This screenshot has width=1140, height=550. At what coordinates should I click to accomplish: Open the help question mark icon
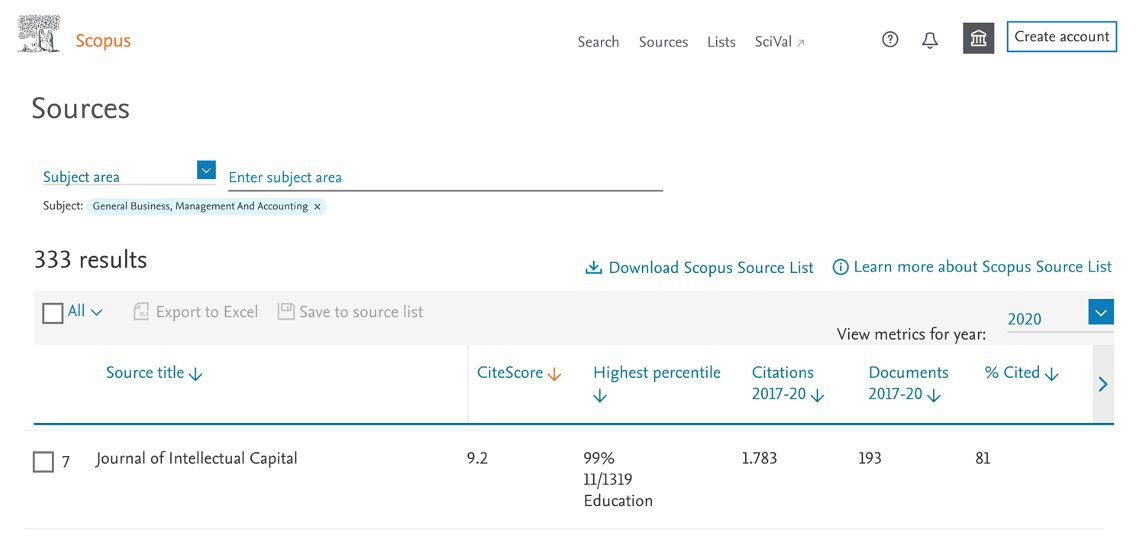(890, 40)
